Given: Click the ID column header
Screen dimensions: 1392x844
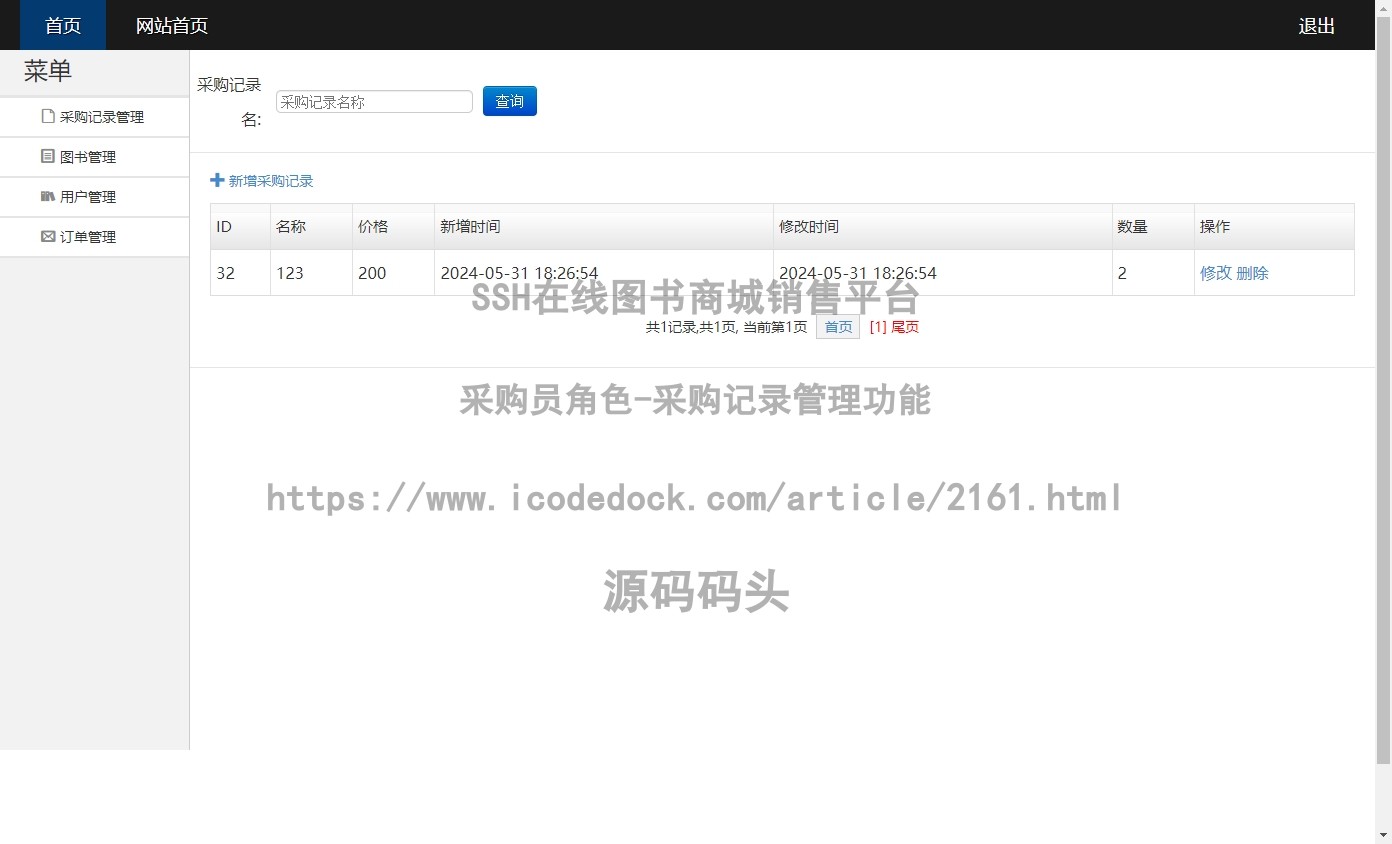Looking at the screenshot, I should point(240,227).
